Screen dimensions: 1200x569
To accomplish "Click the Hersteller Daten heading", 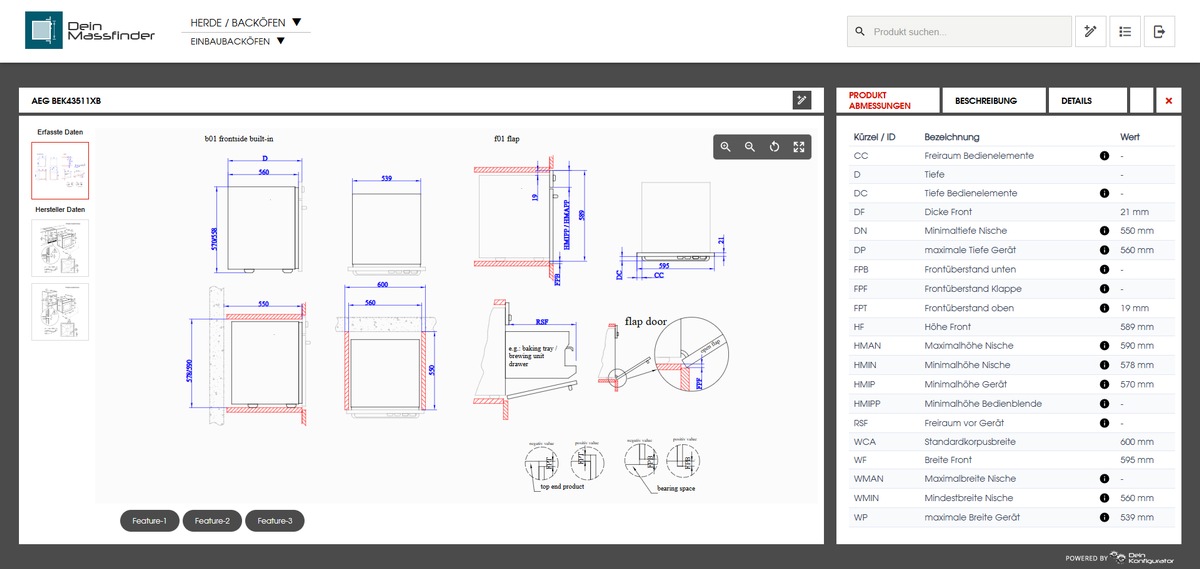I will [x=60, y=210].
